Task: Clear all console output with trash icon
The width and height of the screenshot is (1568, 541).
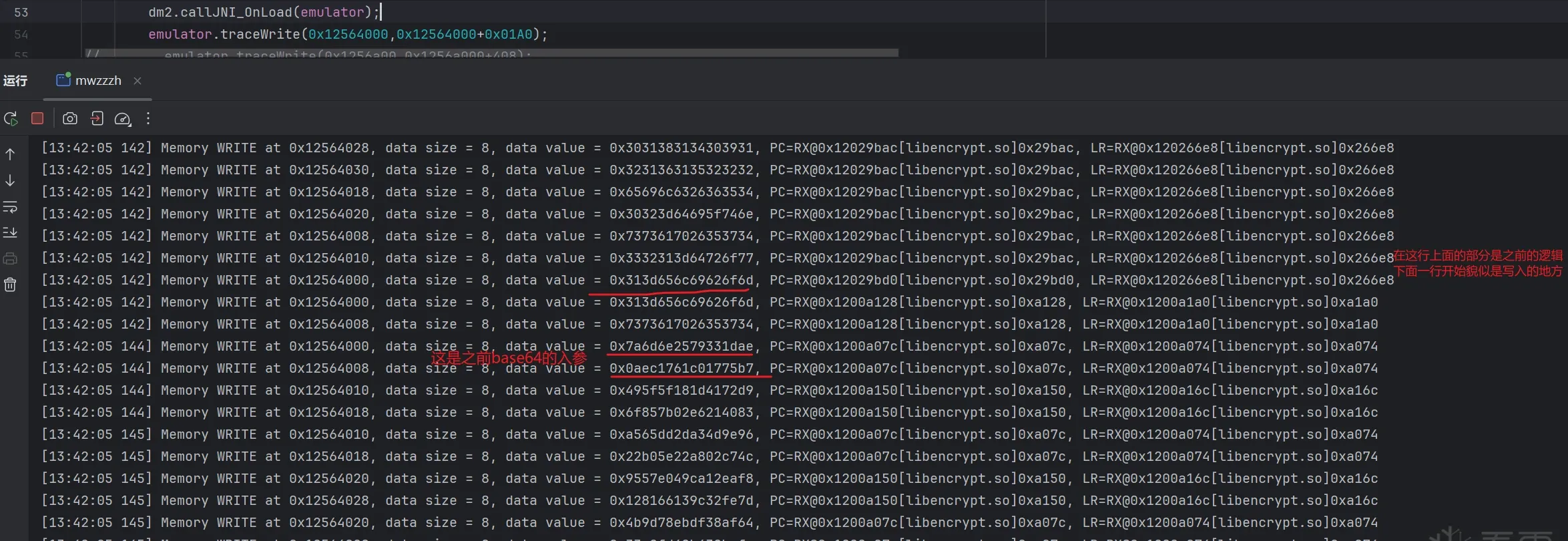Action: point(10,285)
